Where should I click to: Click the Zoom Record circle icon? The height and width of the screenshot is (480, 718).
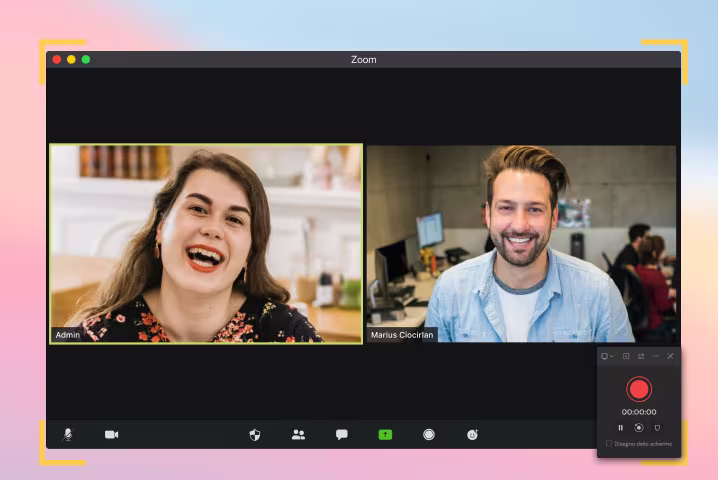pos(429,434)
